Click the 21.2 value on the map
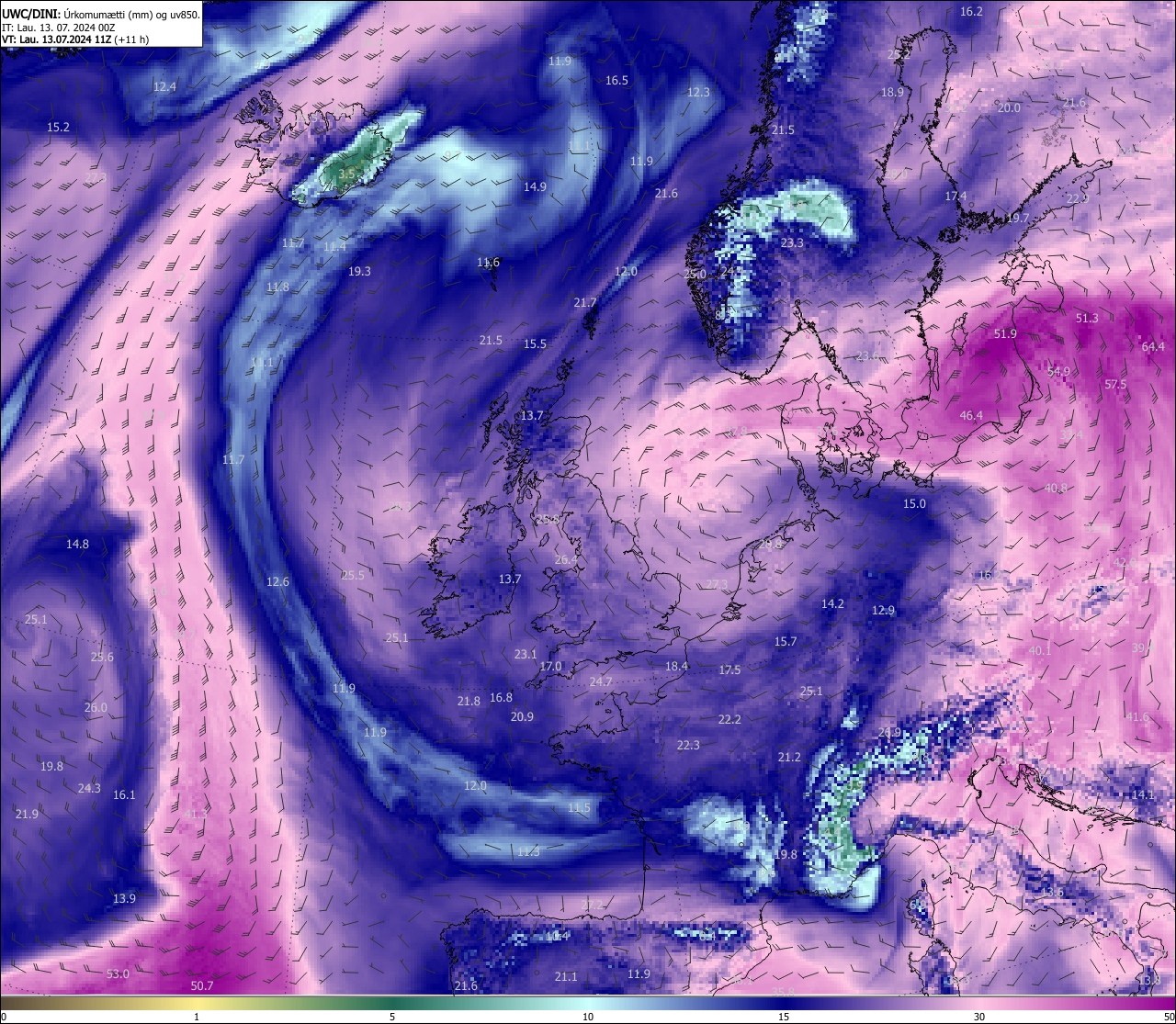Screen dimensions: 1176x1024 789,757
